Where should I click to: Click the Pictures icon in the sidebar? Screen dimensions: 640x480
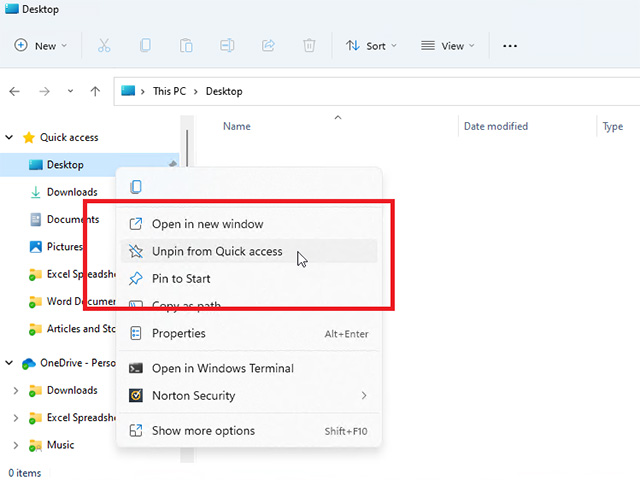click(36, 247)
